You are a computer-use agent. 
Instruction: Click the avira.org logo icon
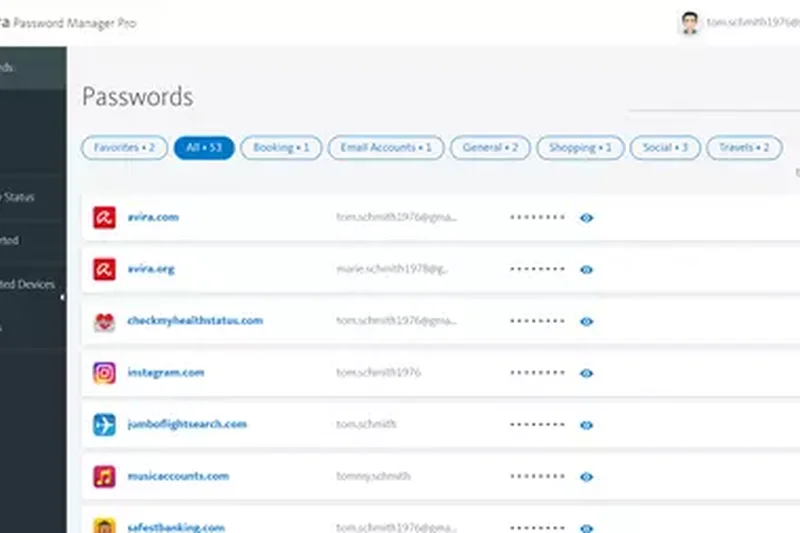coord(104,269)
